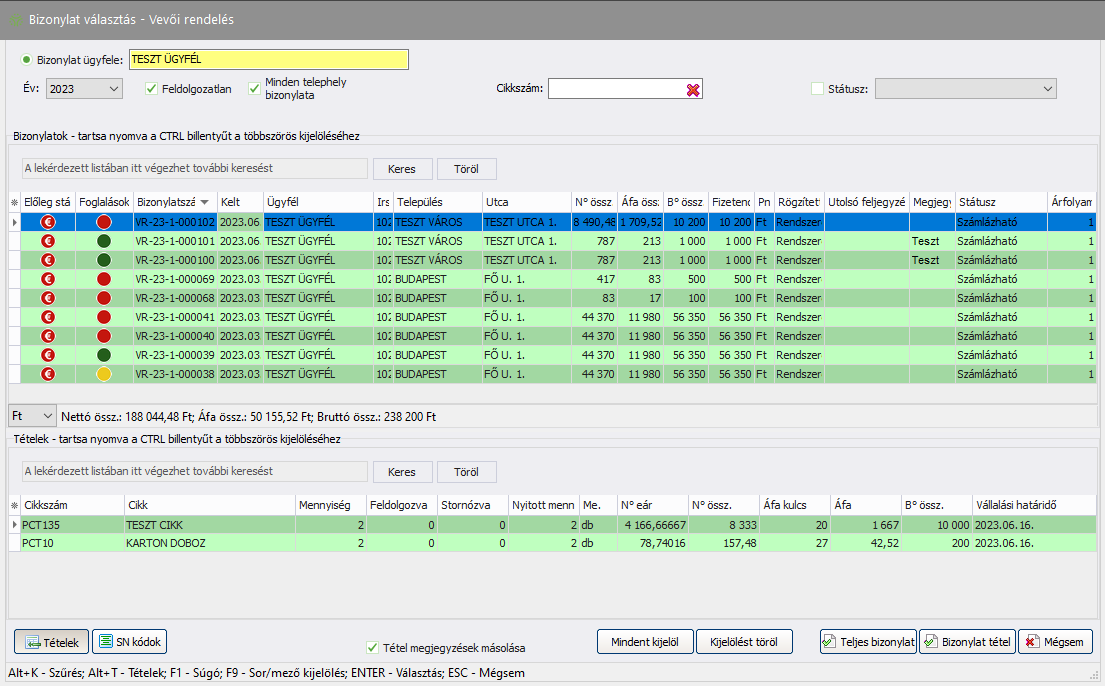Click the advance payment icon in row VR-23-1-000069

[47, 279]
